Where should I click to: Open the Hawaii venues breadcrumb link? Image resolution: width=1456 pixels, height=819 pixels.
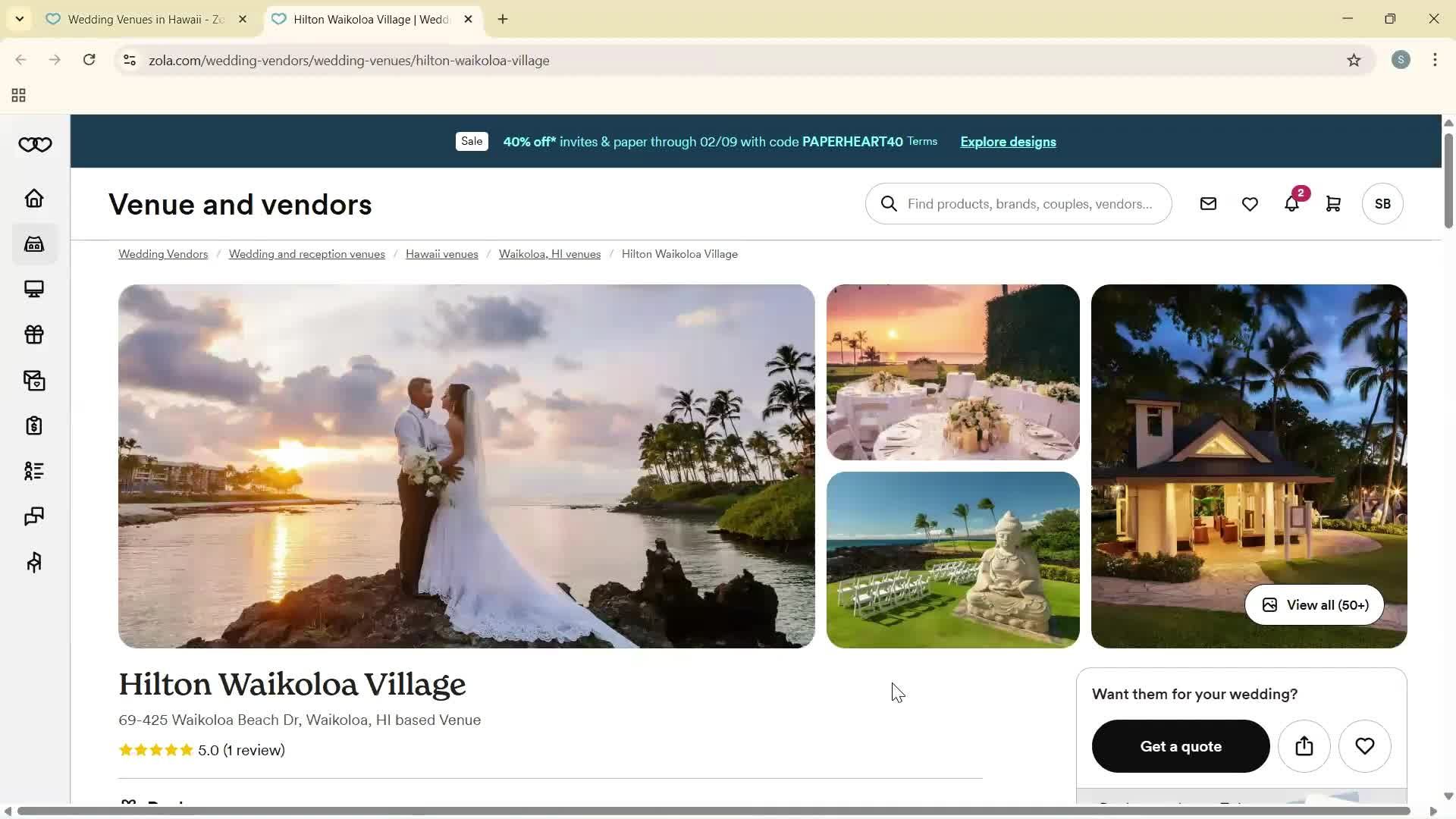(441, 254)
